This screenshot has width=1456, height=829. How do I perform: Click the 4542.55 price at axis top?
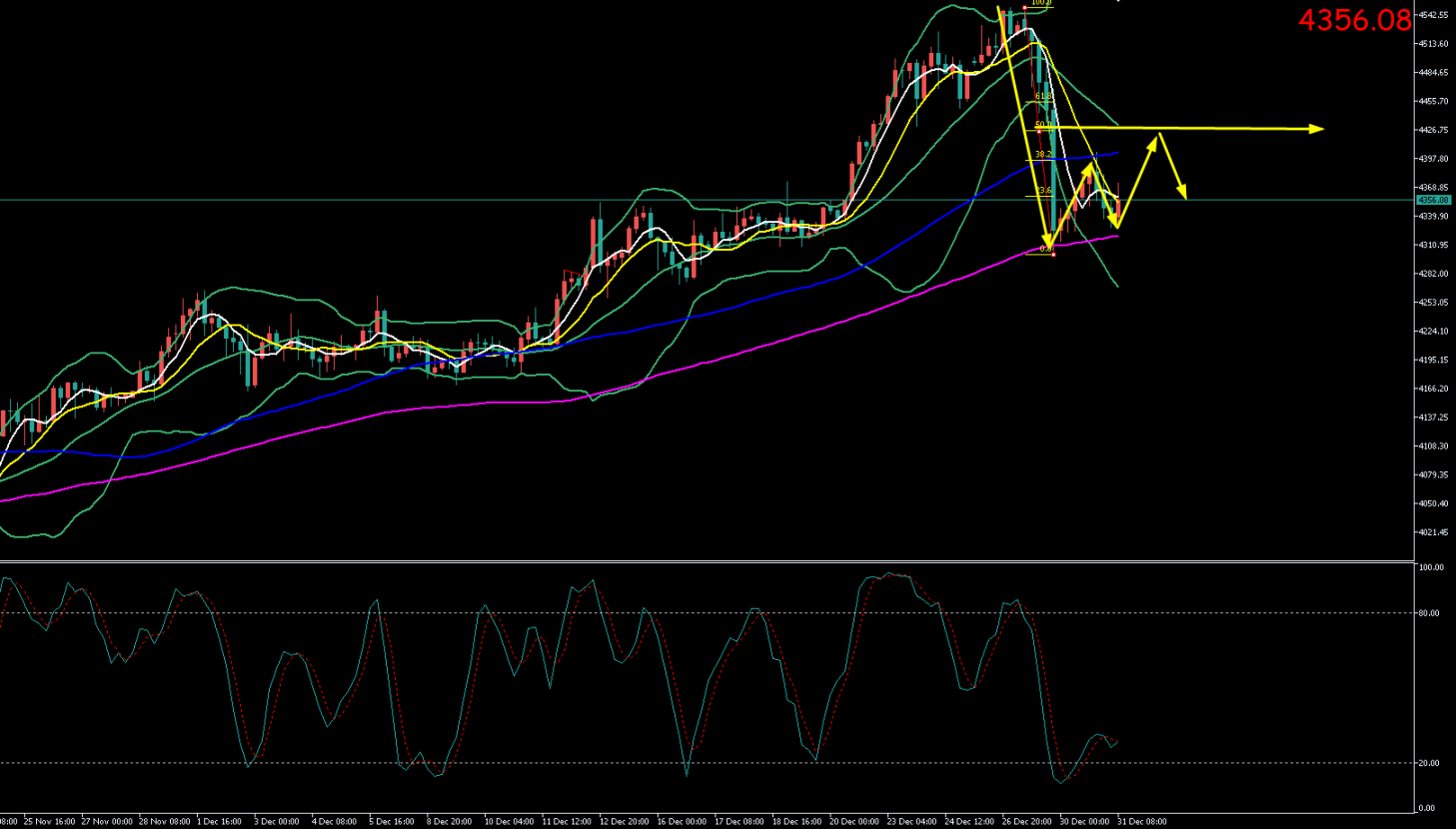pyautogui.click(x=1434, y=15)
